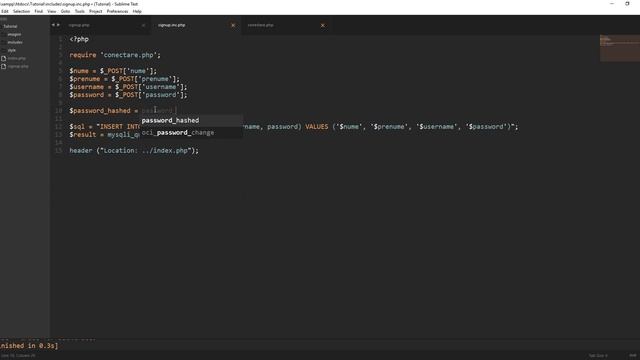Open the View menu
Image resolution: width=640 pixels, height=360 pixels.
click(51, 11)
